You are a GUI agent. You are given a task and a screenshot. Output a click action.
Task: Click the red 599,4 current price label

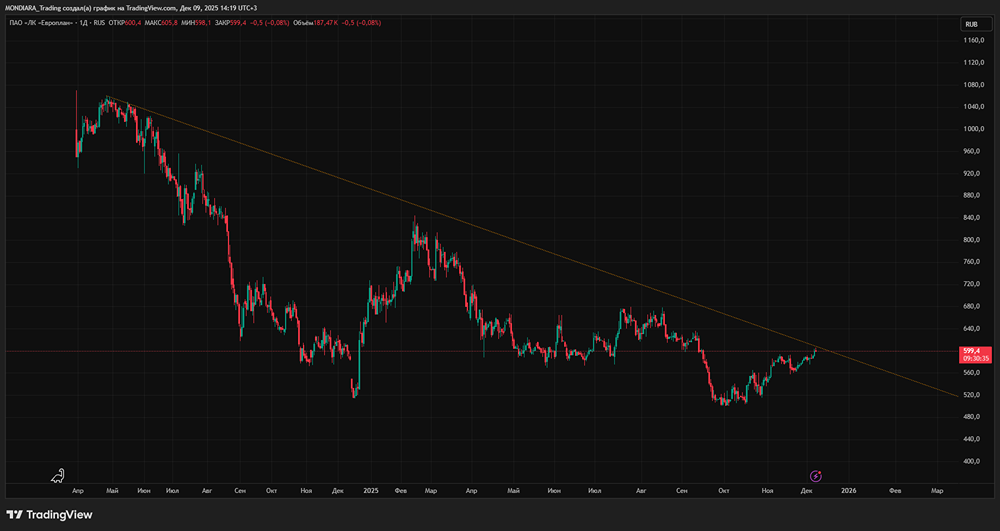click(x=970, y=351)
